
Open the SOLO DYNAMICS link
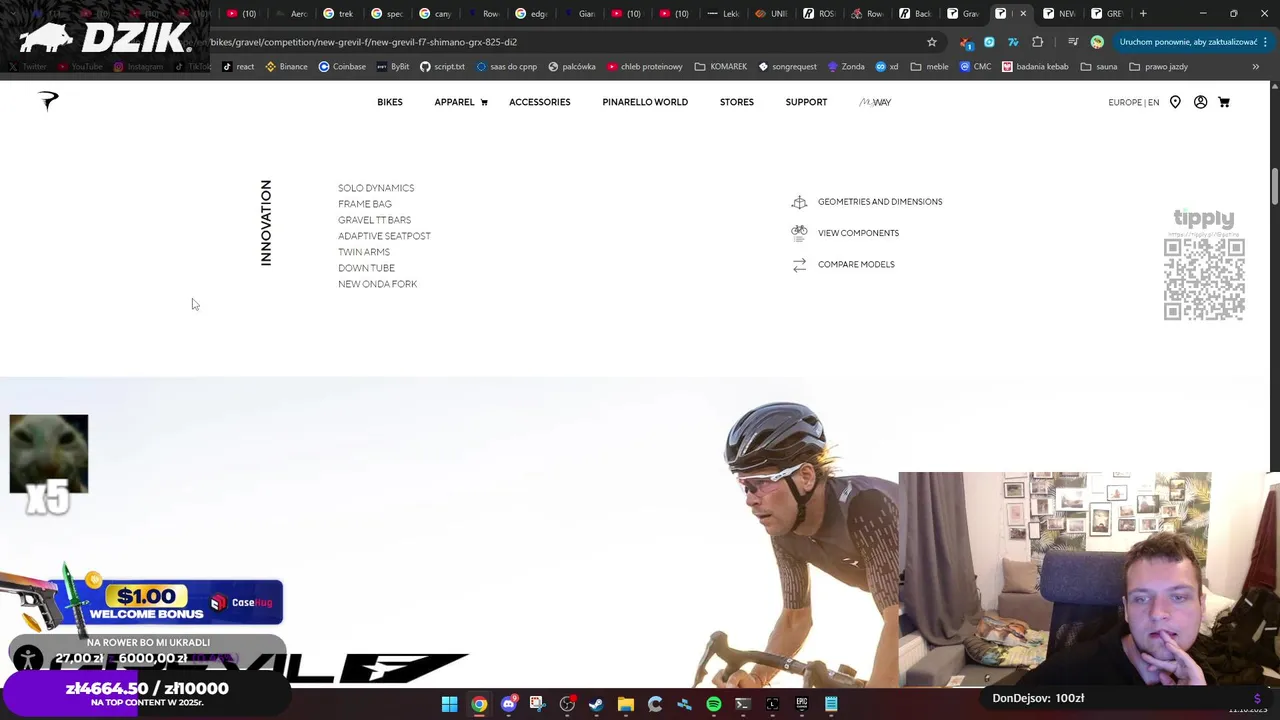[376, 188]
